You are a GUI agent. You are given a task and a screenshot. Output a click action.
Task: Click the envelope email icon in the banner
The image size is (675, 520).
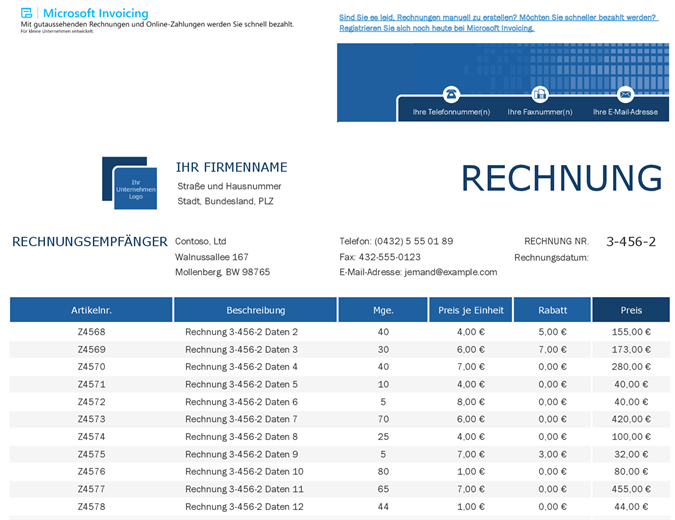[625, 94]
